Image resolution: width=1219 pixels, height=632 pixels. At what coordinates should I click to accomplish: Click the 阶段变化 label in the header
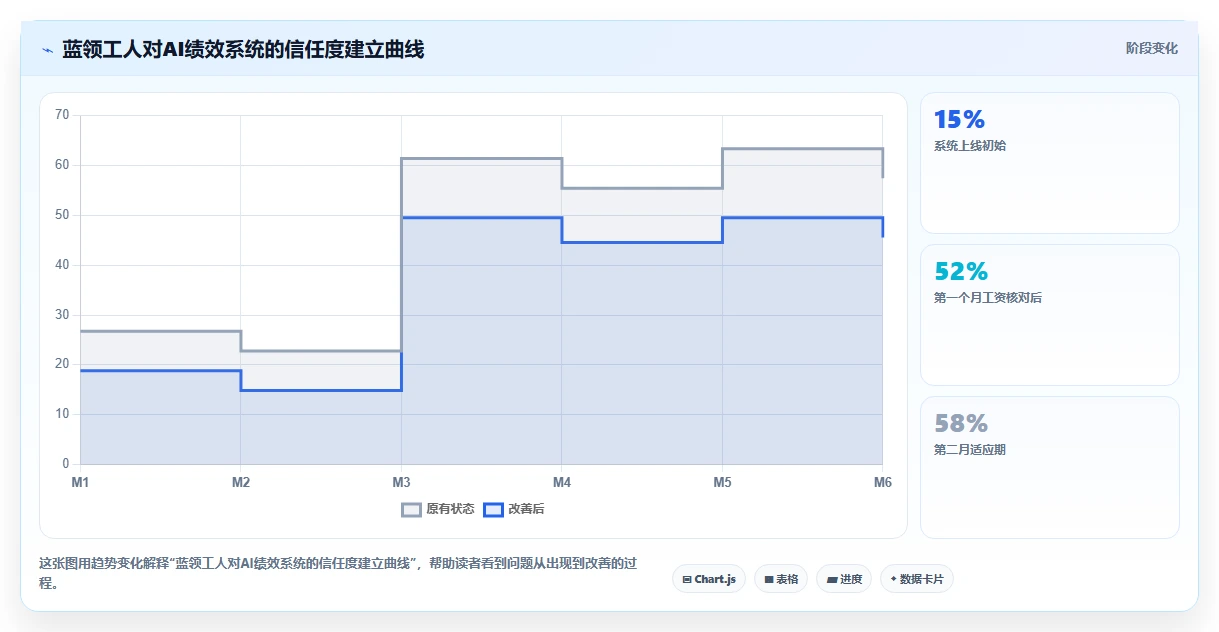(1151, 48)
